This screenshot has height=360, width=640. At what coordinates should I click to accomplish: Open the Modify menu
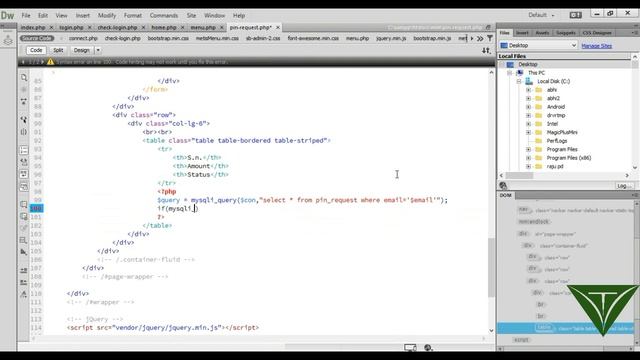(x=107, y=16)
